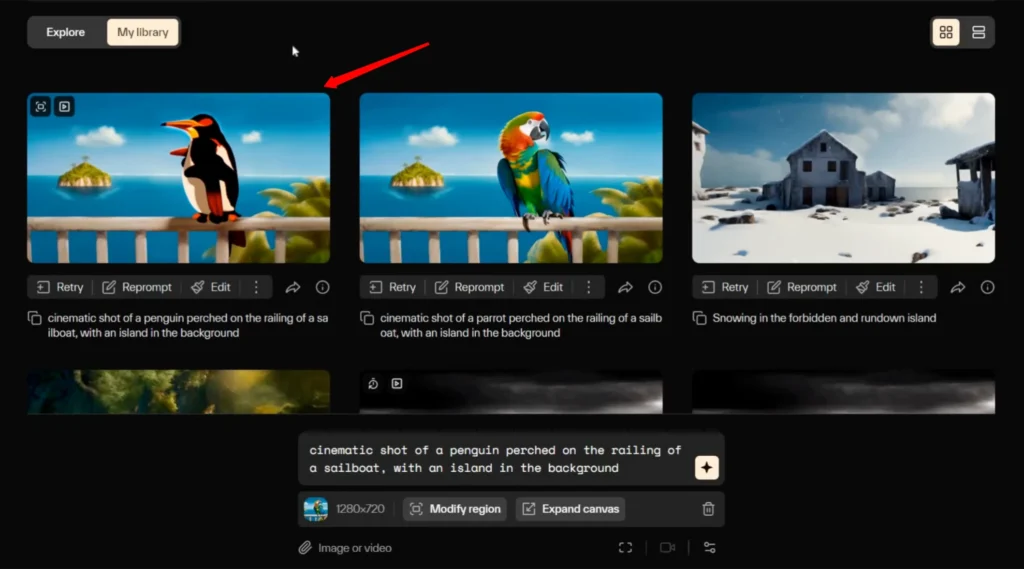Open more options for parrot image
The height and width of the screenshot is (569, 1024).
pos(588,287)
